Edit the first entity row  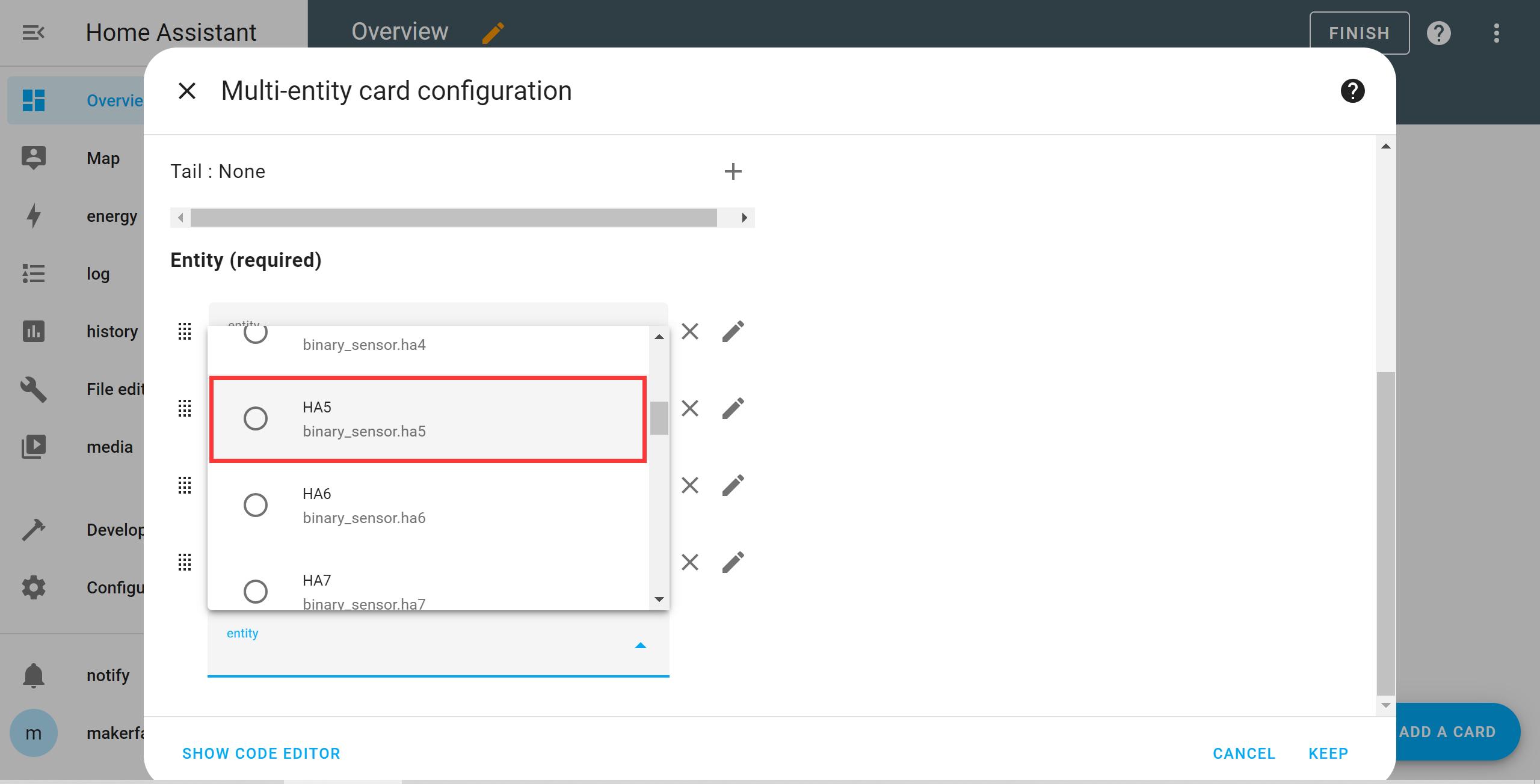733,331
